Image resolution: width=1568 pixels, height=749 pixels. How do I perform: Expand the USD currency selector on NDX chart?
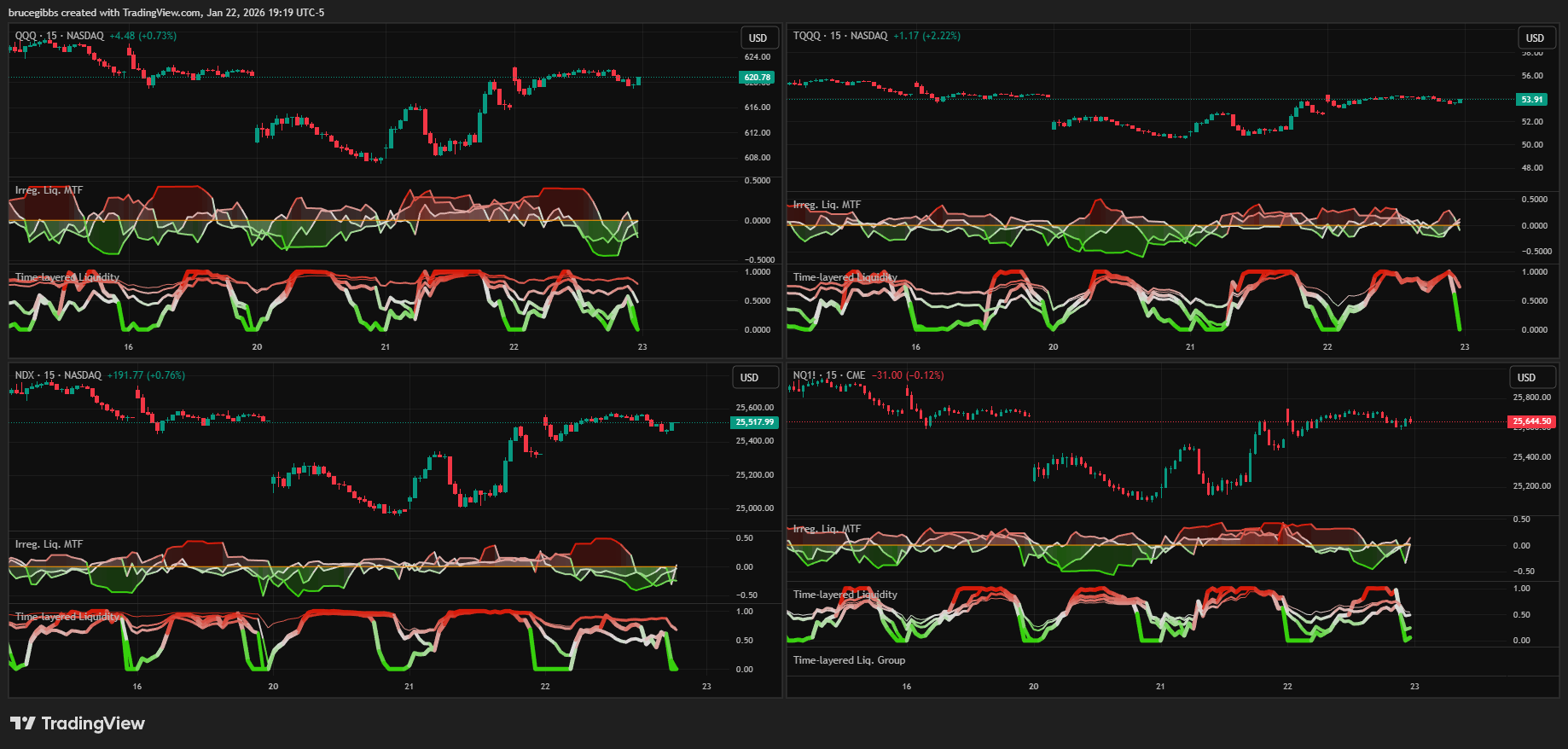pyautogui.click(x=749, y=378)
